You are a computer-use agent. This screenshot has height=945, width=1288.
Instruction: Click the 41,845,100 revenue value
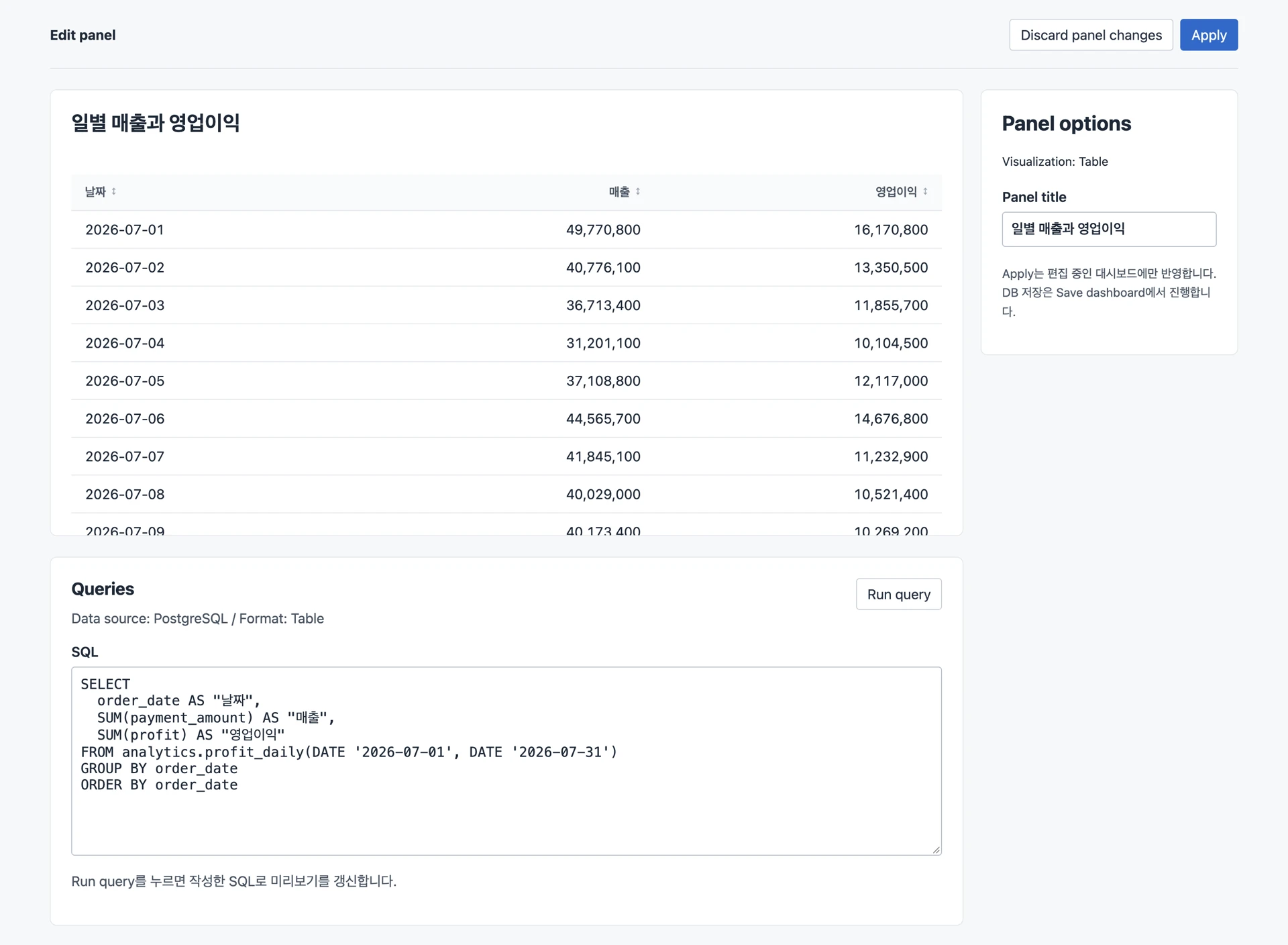[603, 457]
